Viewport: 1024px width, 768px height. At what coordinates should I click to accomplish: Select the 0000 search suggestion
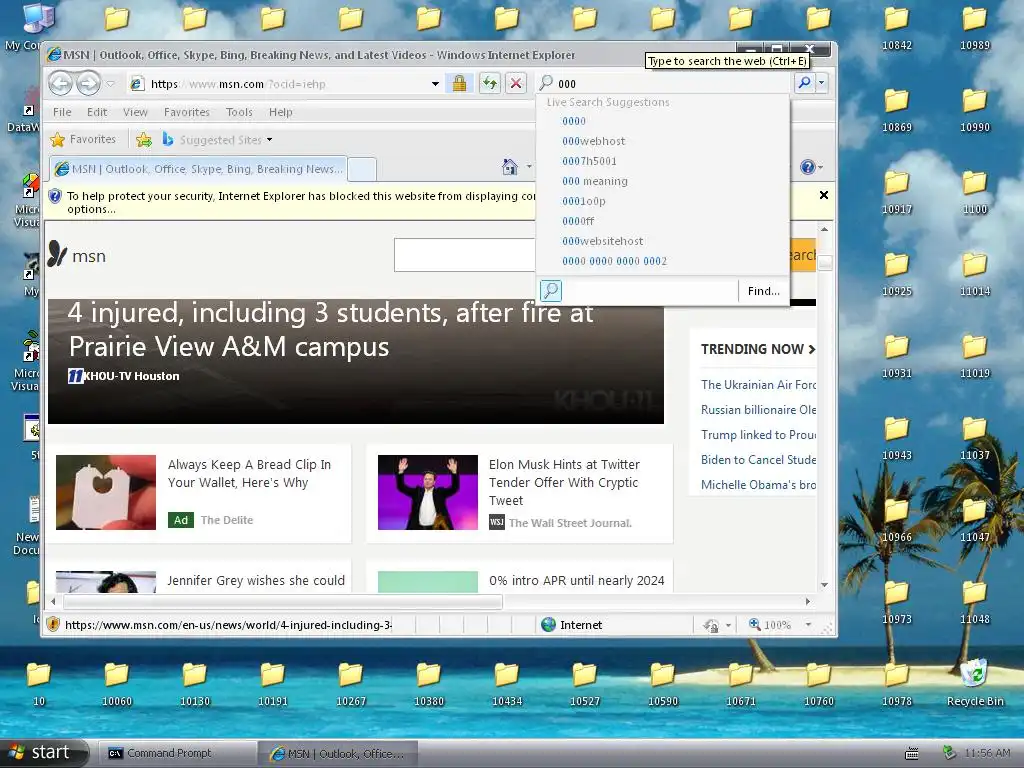pyautogui.click(x=573, y=121)
